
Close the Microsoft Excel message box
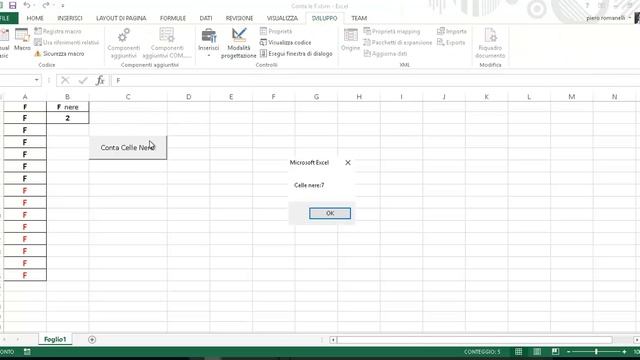348,162
